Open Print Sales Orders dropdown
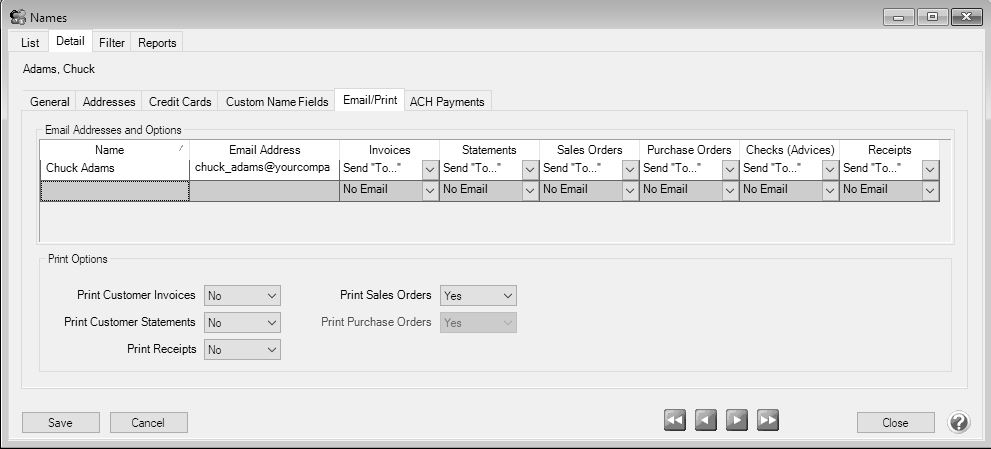Viewport: 991px width, 449px height. (x=478, y=296)
